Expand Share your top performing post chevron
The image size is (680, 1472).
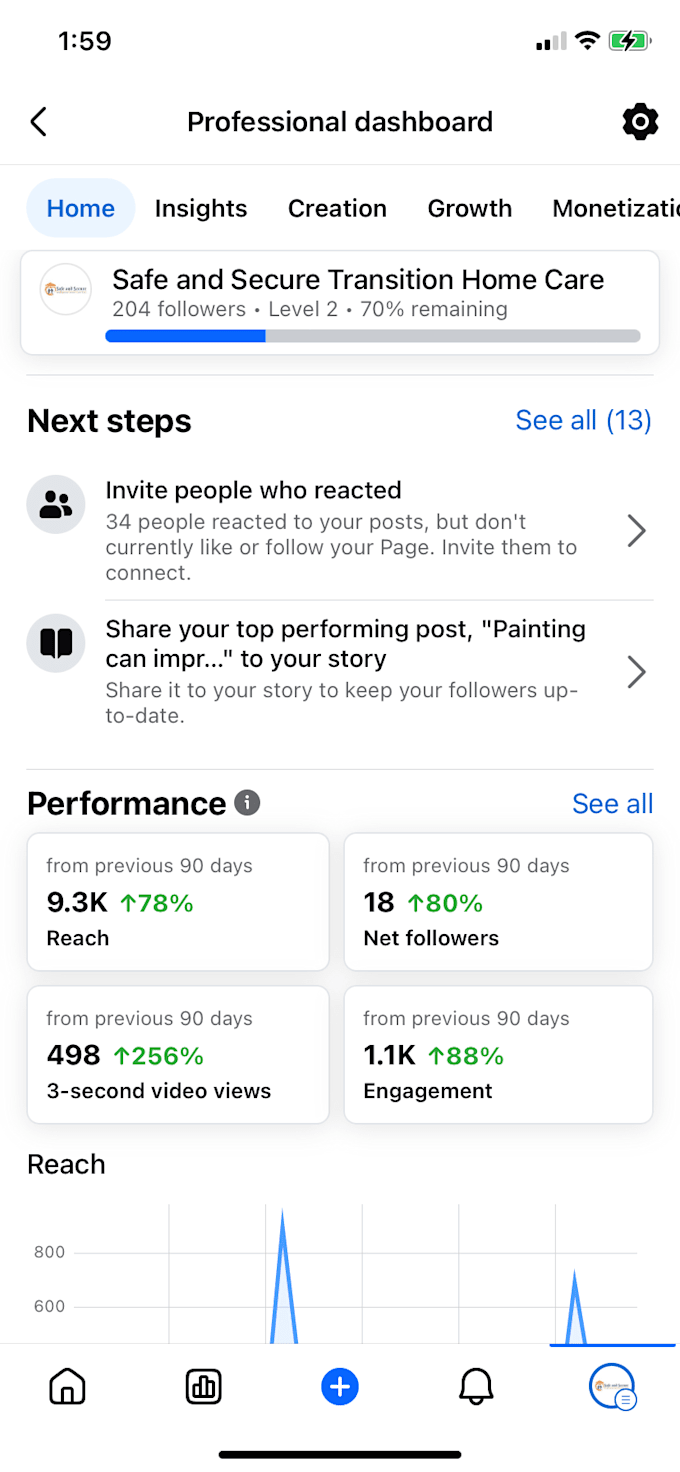(x=636, y=672)
